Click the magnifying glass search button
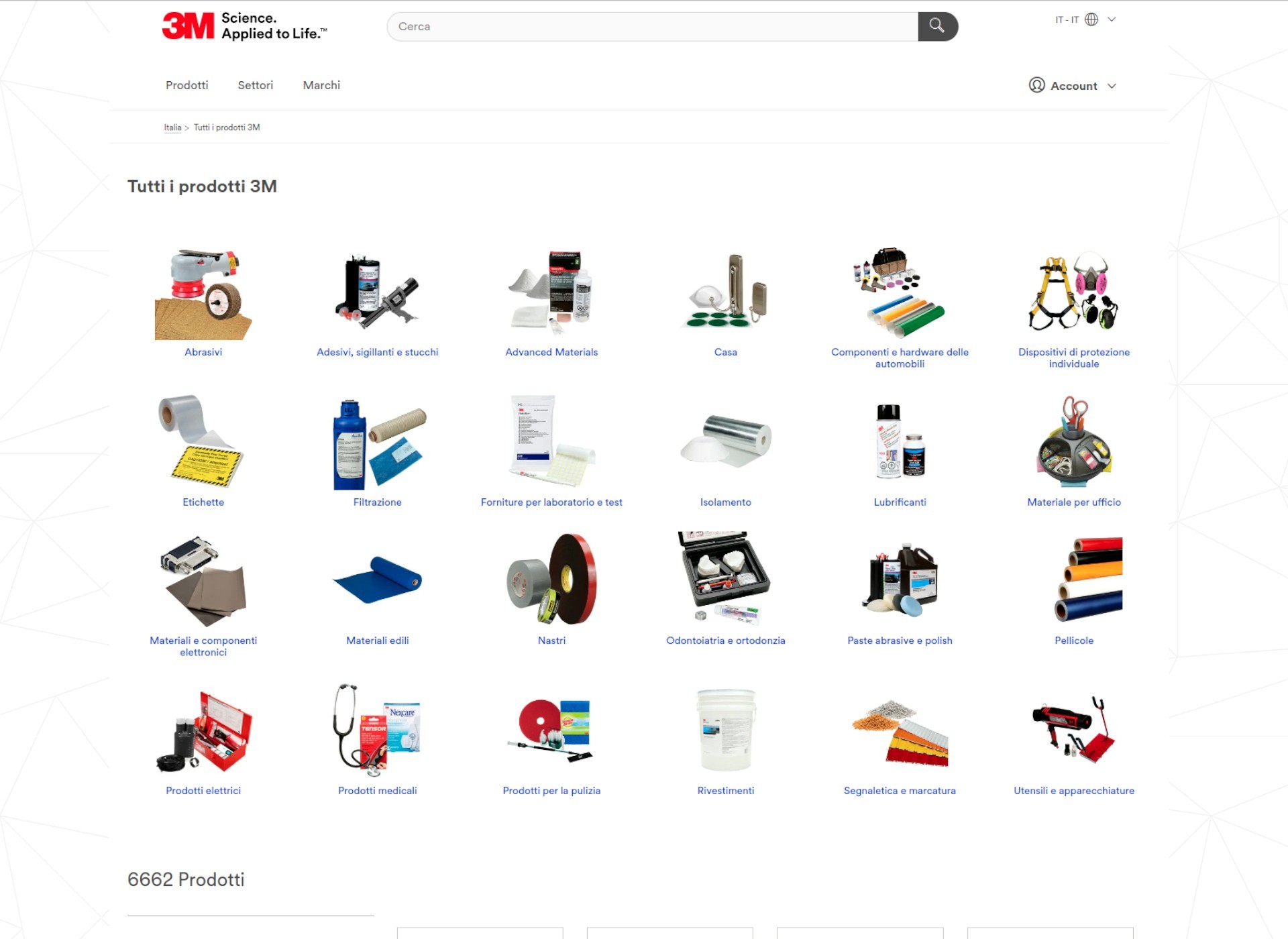This screenshot has width=1288, height=939. coord(937,26)
